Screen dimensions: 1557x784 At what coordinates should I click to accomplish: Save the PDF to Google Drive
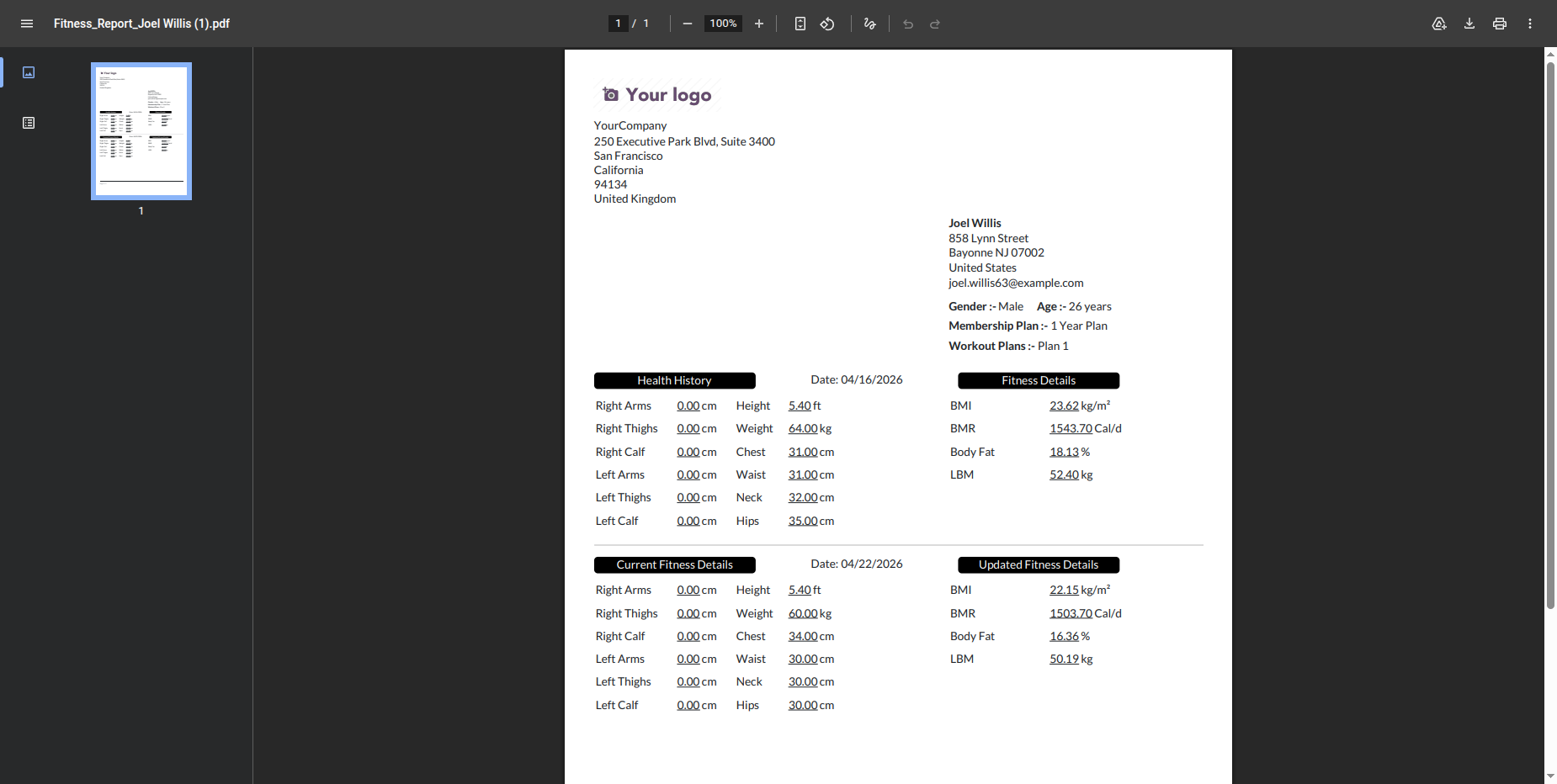(x=1439, y=24)
